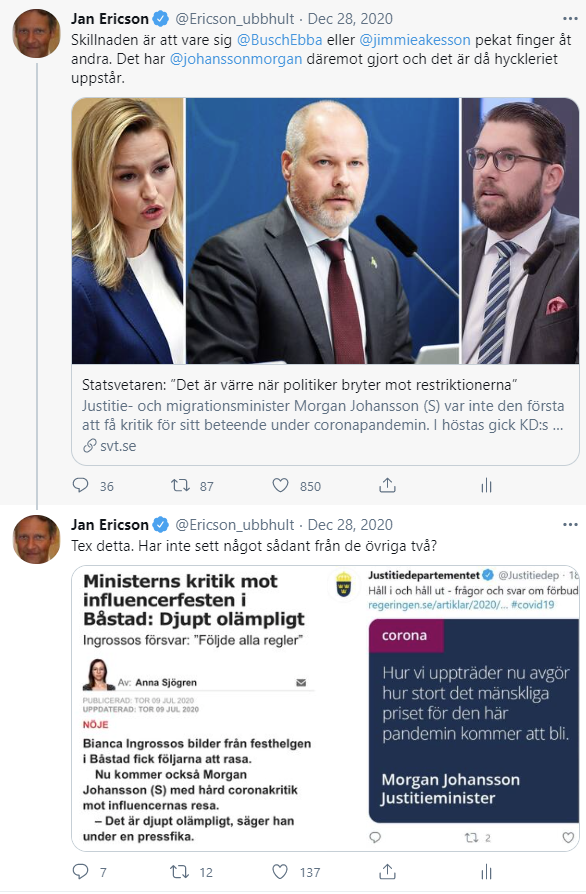This screenshot has width=586, height=894.
Task: Open share menu on the second tweet
Action: [x=387, y=872]
